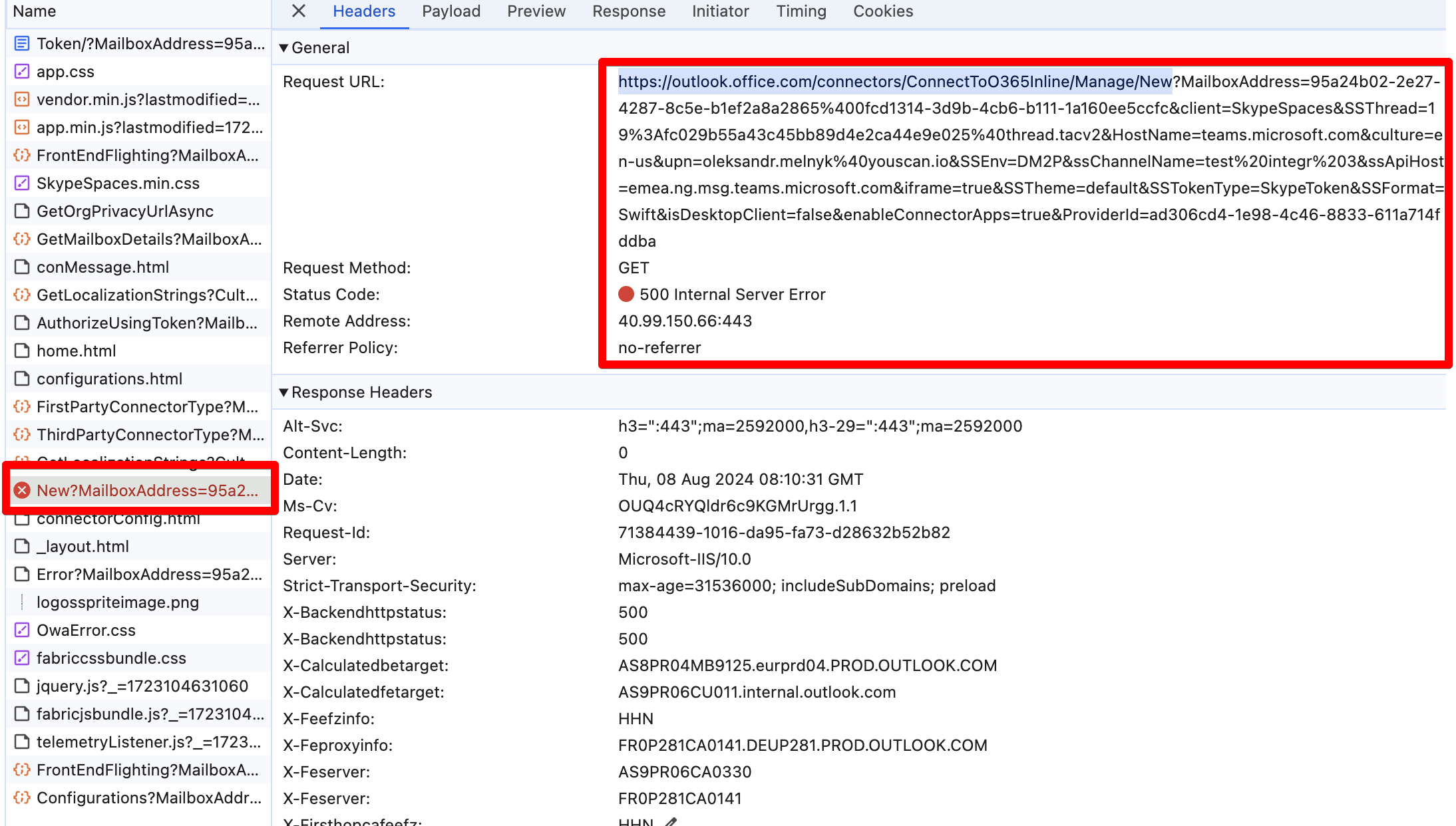Click the Referrer Policy label
1456x826 pixels.
coord(340,348)
